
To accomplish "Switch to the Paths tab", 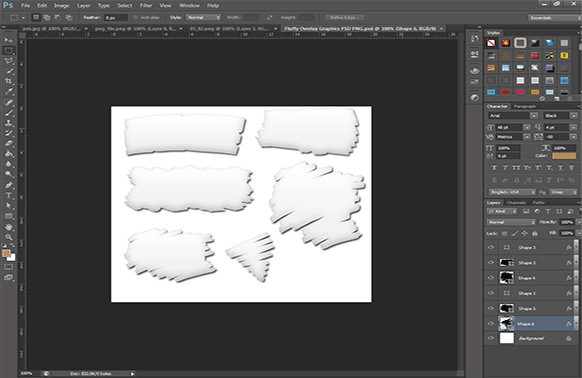I will [x=538, y=202].
